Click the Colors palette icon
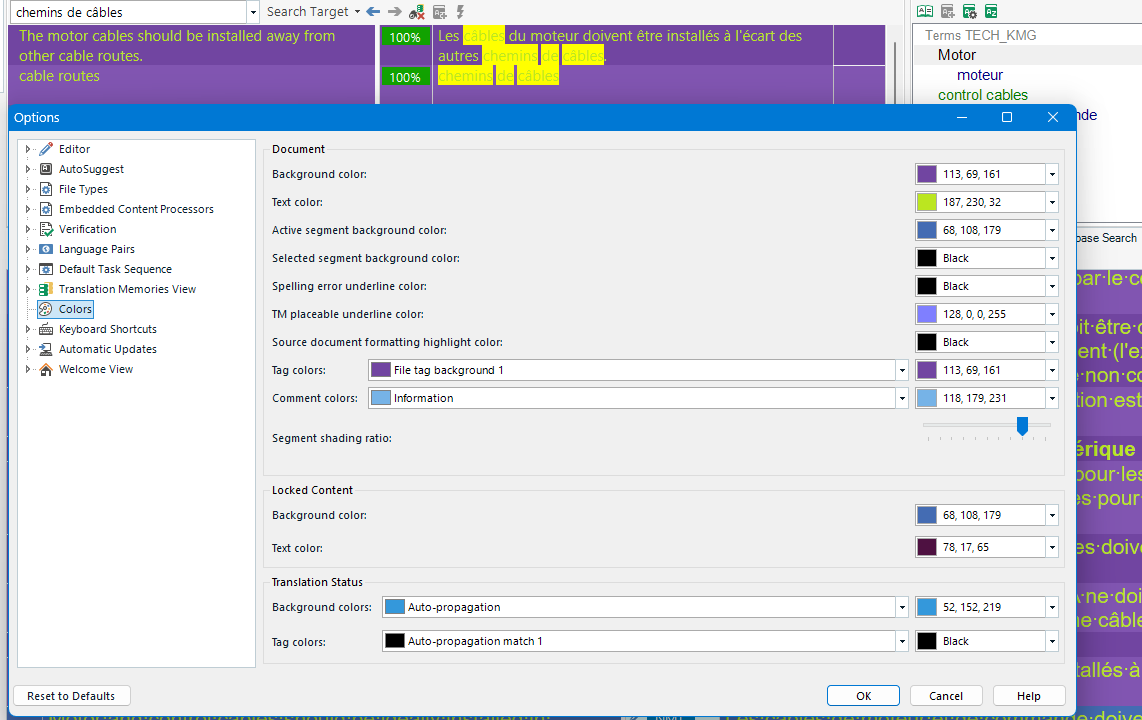 click(x=46, y=309)
